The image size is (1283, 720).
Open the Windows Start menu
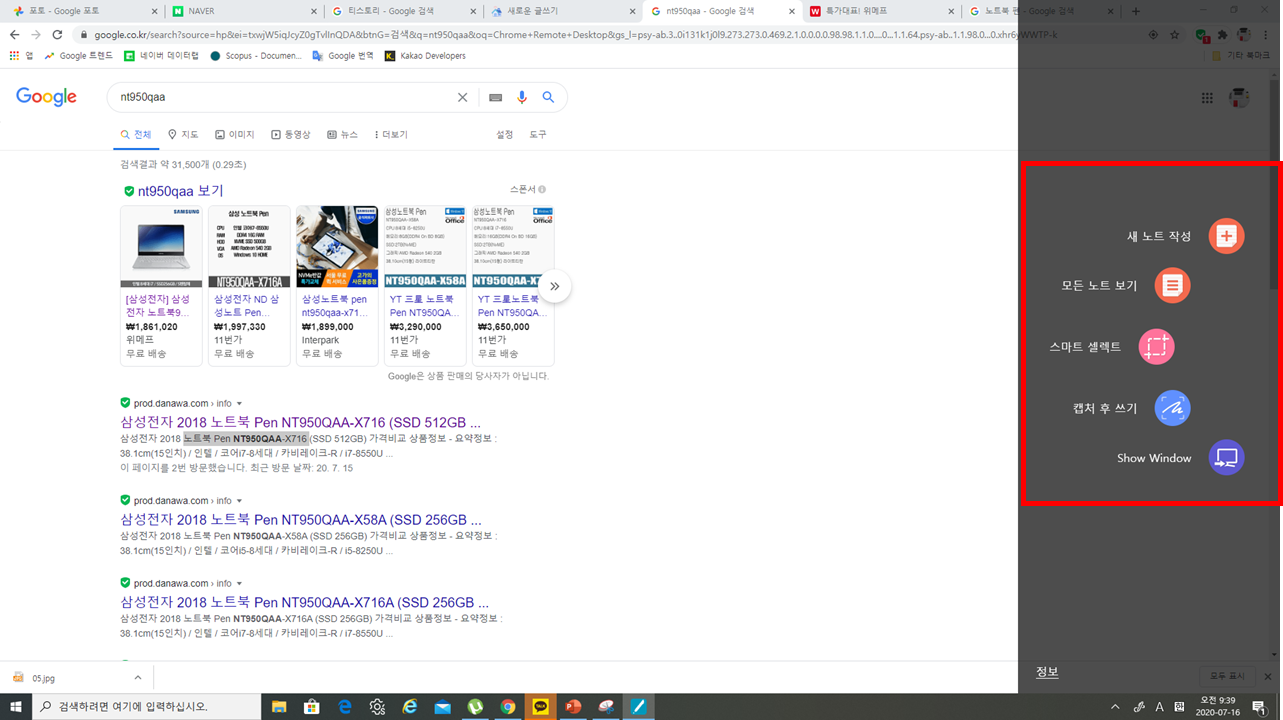point(17,706)
